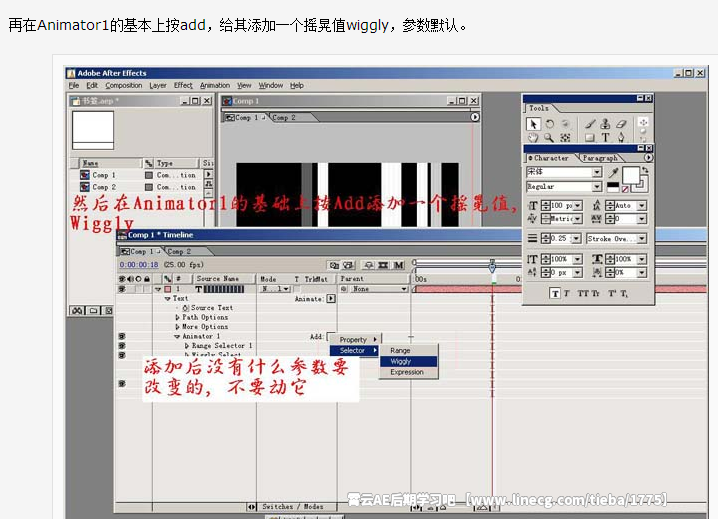Select the arrow Selection tool
Image resolution: width=718 pixels, height=519 pixels.
(533, 124)
